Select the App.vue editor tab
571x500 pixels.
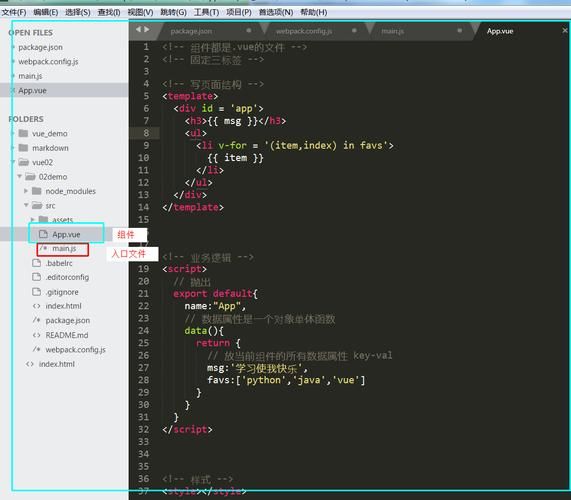(500, 31)
